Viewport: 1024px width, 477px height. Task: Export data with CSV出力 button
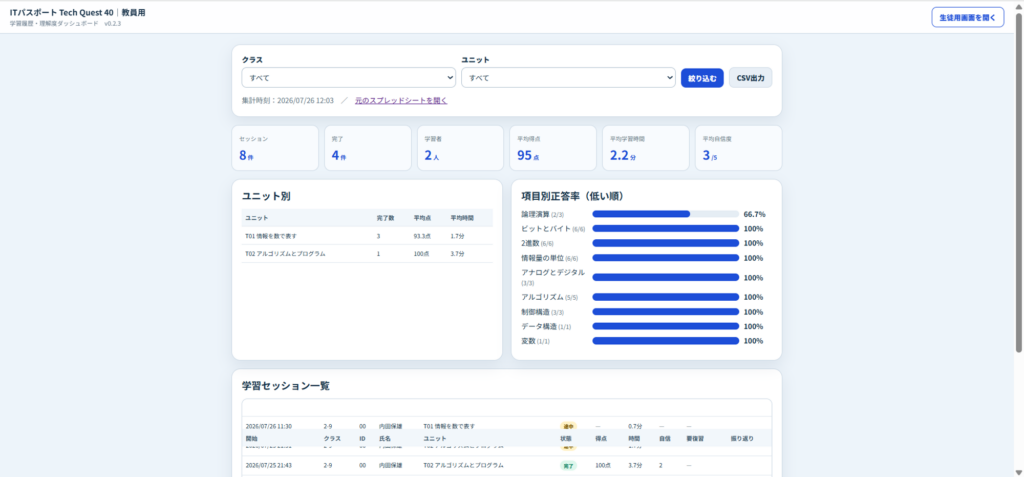point(750,78)
